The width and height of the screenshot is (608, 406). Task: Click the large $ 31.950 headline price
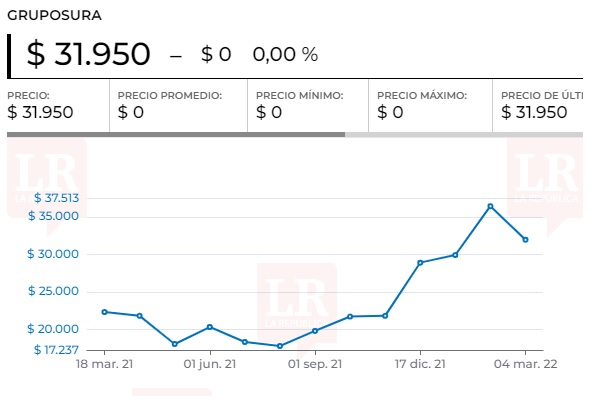[x=88, y=54]
